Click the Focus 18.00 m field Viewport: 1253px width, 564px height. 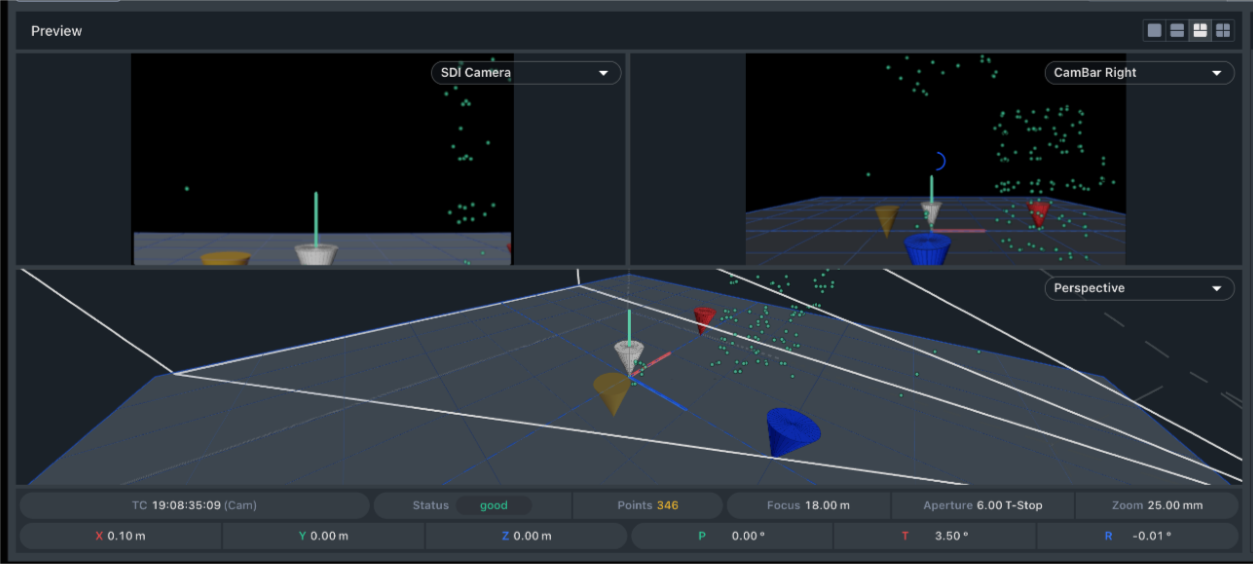point(808,505)
